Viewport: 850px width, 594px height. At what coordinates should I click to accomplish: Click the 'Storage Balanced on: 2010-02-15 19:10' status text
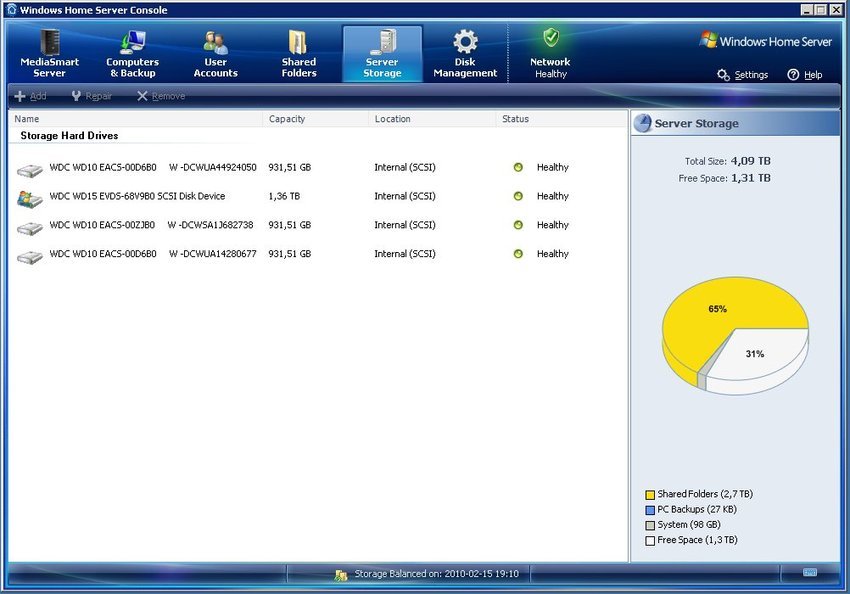[436, 573]
